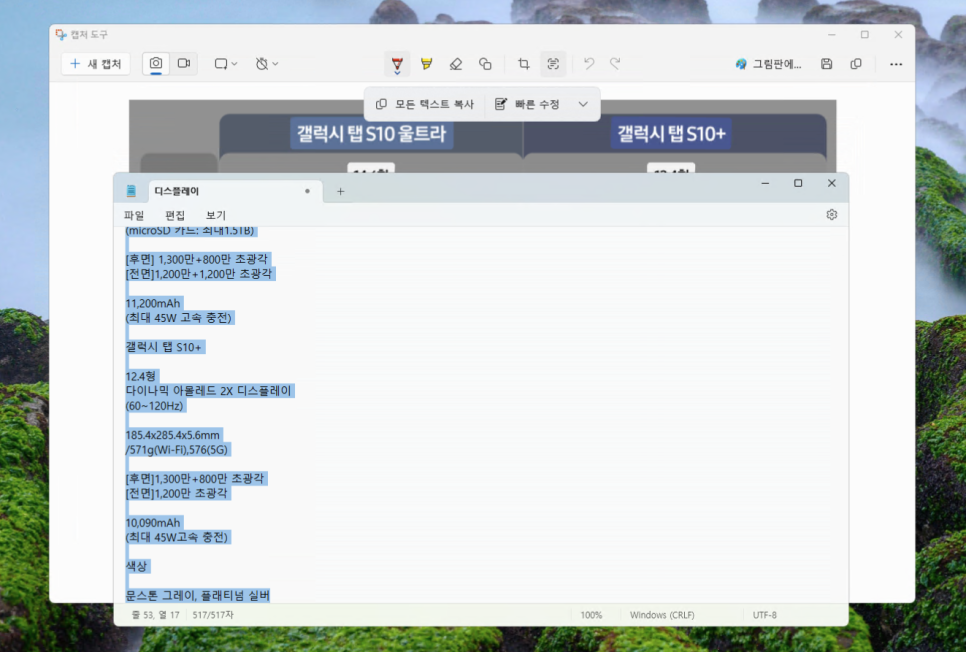Expand the Quick redact options chevron
This screenshot has height=652, width=966.
pyautogui.click(x=583, y=104)
